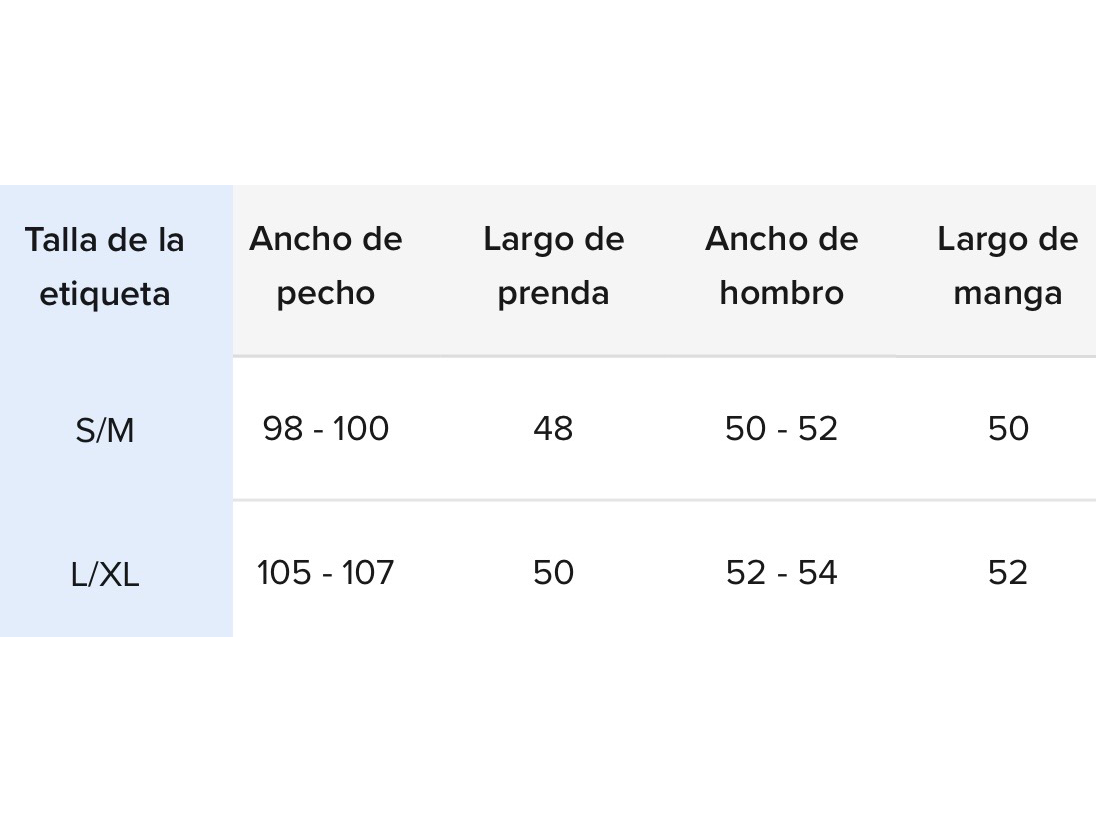Click the number 98 in the S/M row
This screenshot has height=822, width=1096.
[283, 429]
